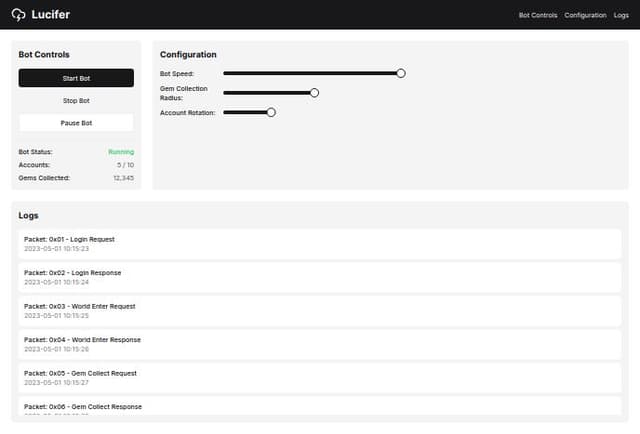Click the Lucifer cloud logo icon
The image size is (640, 434).
click(18, 15)
